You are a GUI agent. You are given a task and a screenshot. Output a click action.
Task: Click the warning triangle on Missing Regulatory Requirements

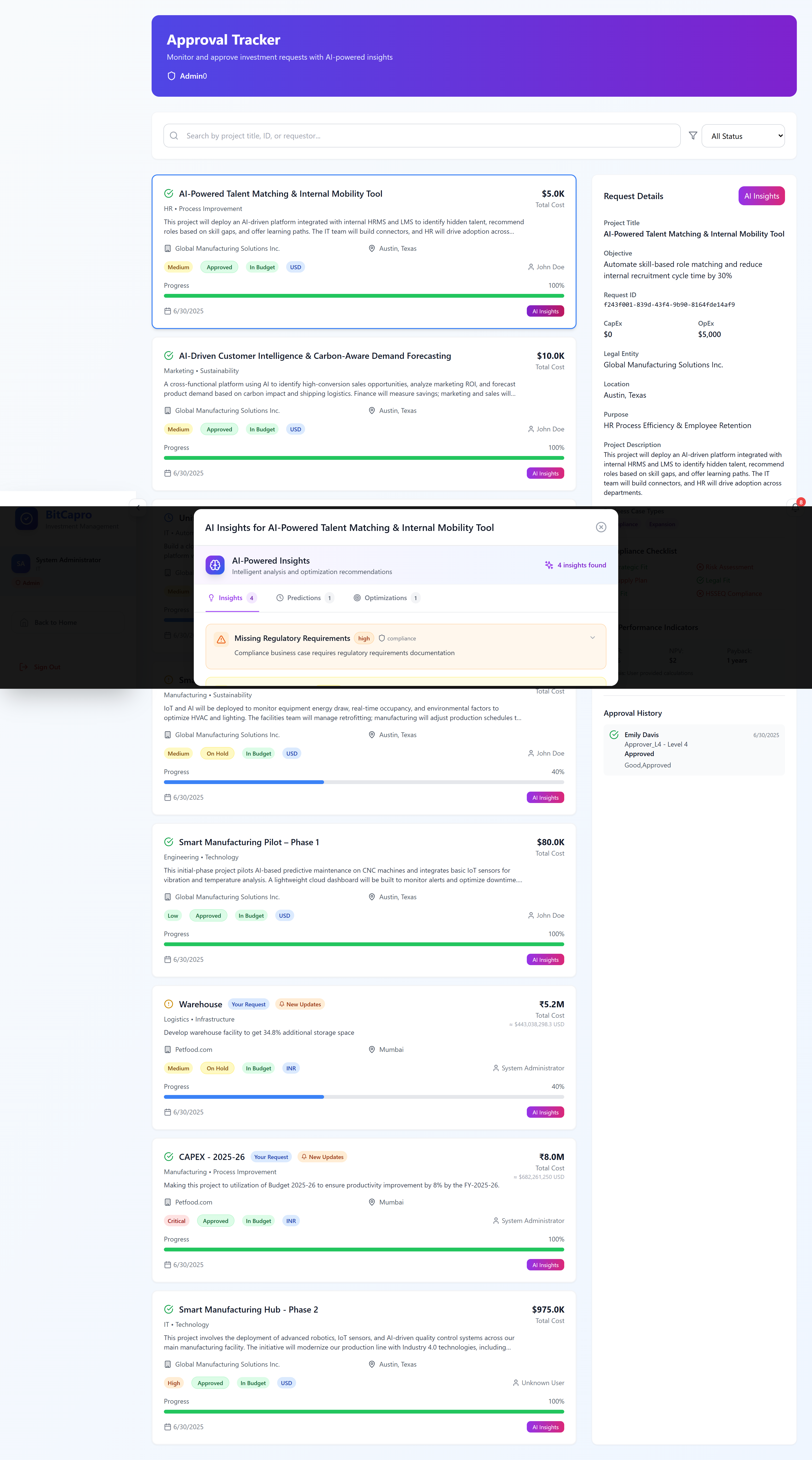click(221, 639)
